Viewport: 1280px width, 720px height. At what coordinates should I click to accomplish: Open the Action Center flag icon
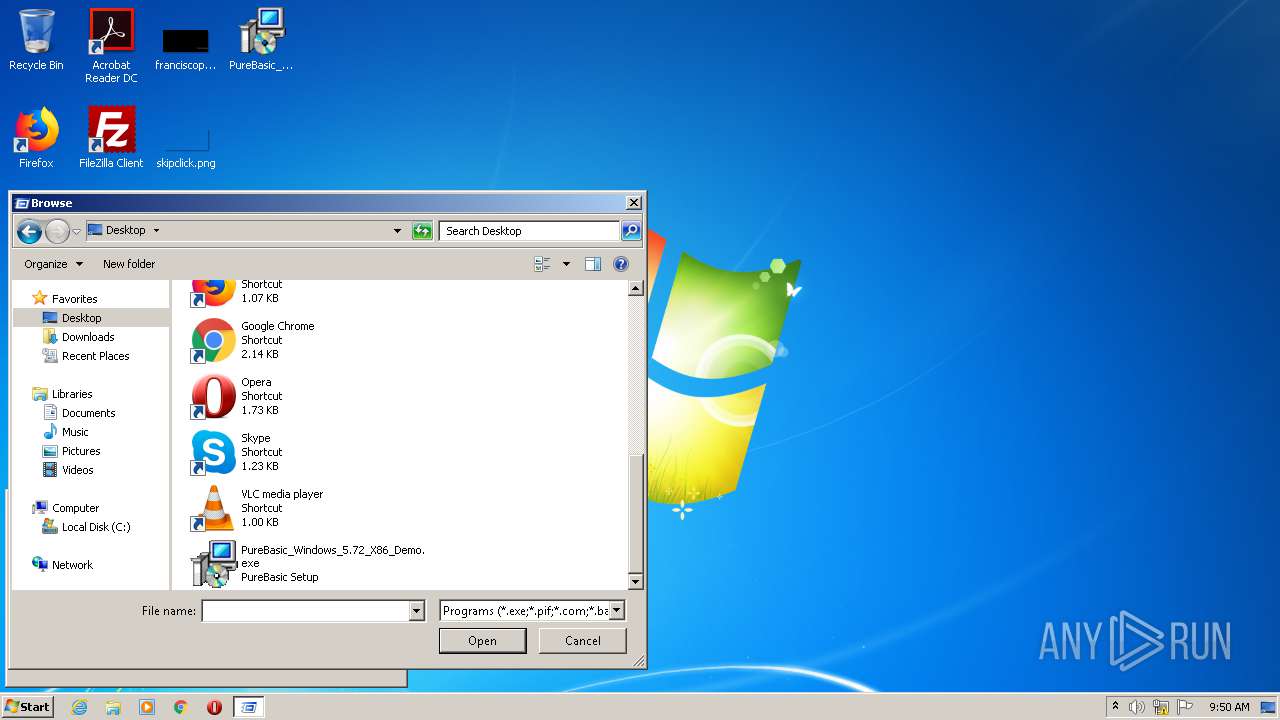click(1185, 707)
